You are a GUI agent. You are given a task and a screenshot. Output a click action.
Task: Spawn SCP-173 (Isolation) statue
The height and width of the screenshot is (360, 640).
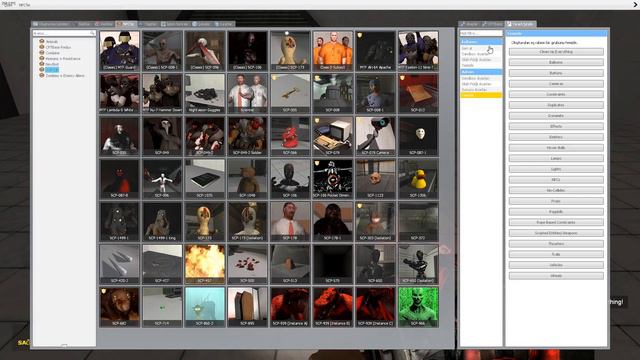247,221
